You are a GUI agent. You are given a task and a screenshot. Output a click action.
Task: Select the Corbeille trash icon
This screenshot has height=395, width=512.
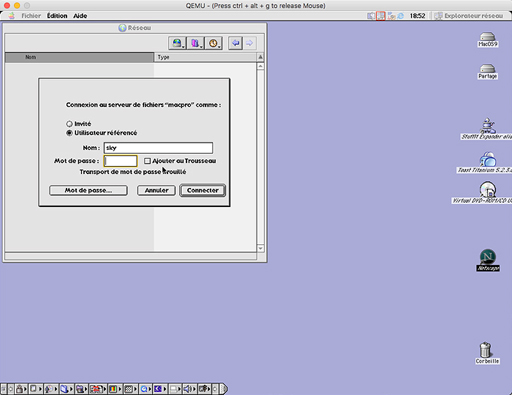pos(487,353)
